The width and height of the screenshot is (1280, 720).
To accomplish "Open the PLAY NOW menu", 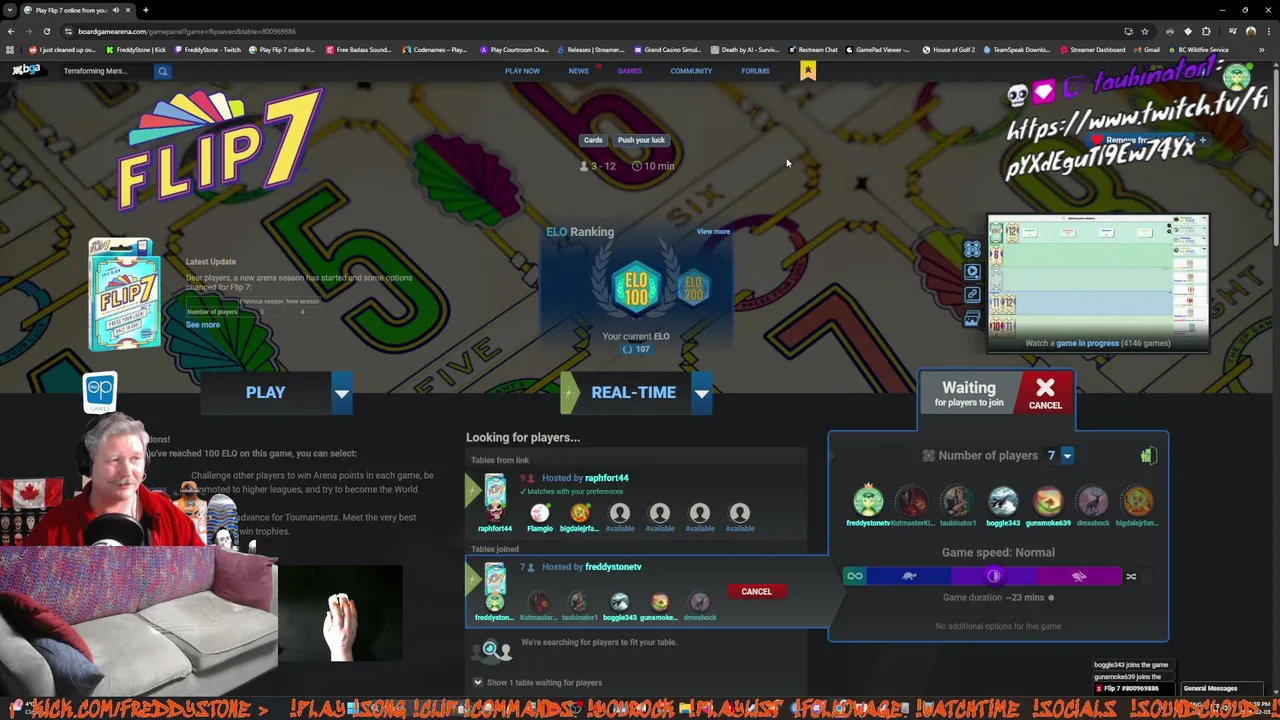I will coord(522,71).
